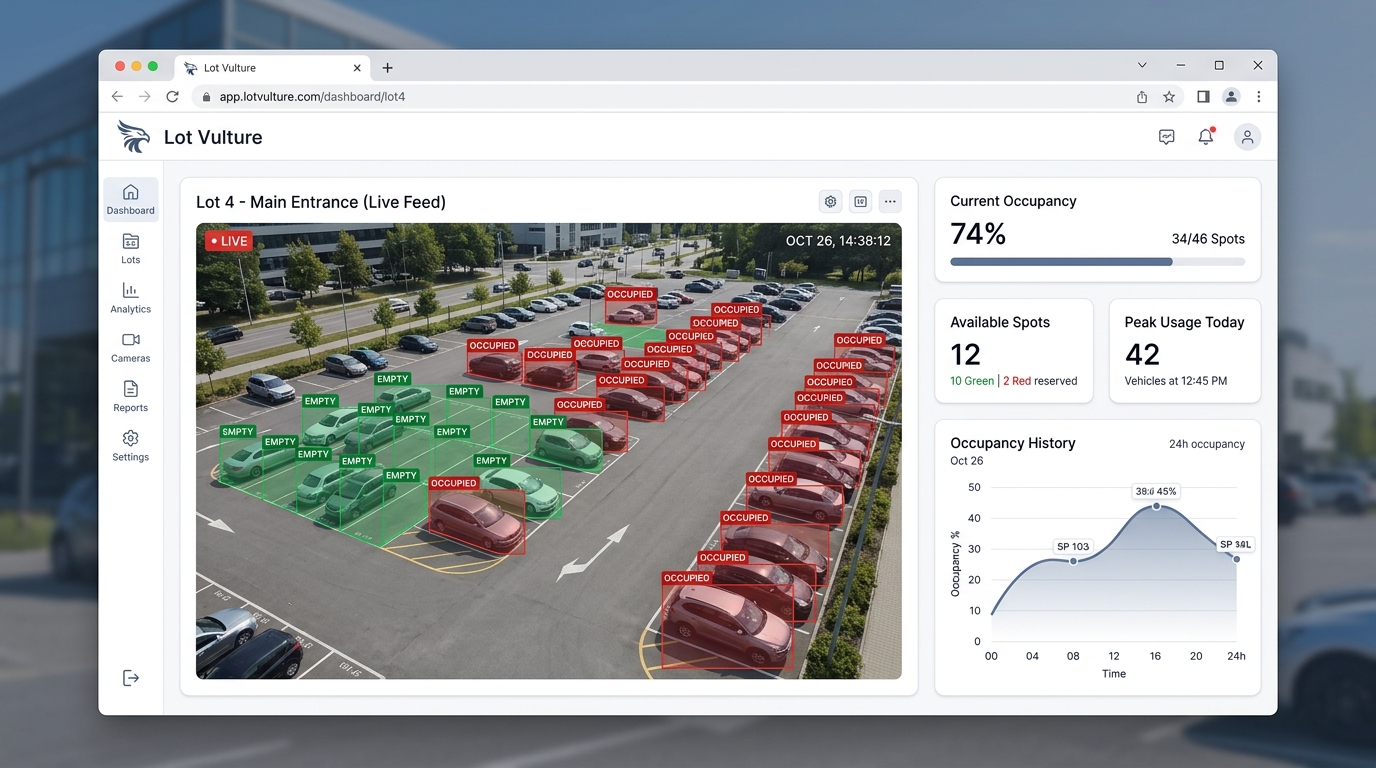Click the 45% peak chart marker
This screenshot has height=768, width=1376.
pos(1156,506)
